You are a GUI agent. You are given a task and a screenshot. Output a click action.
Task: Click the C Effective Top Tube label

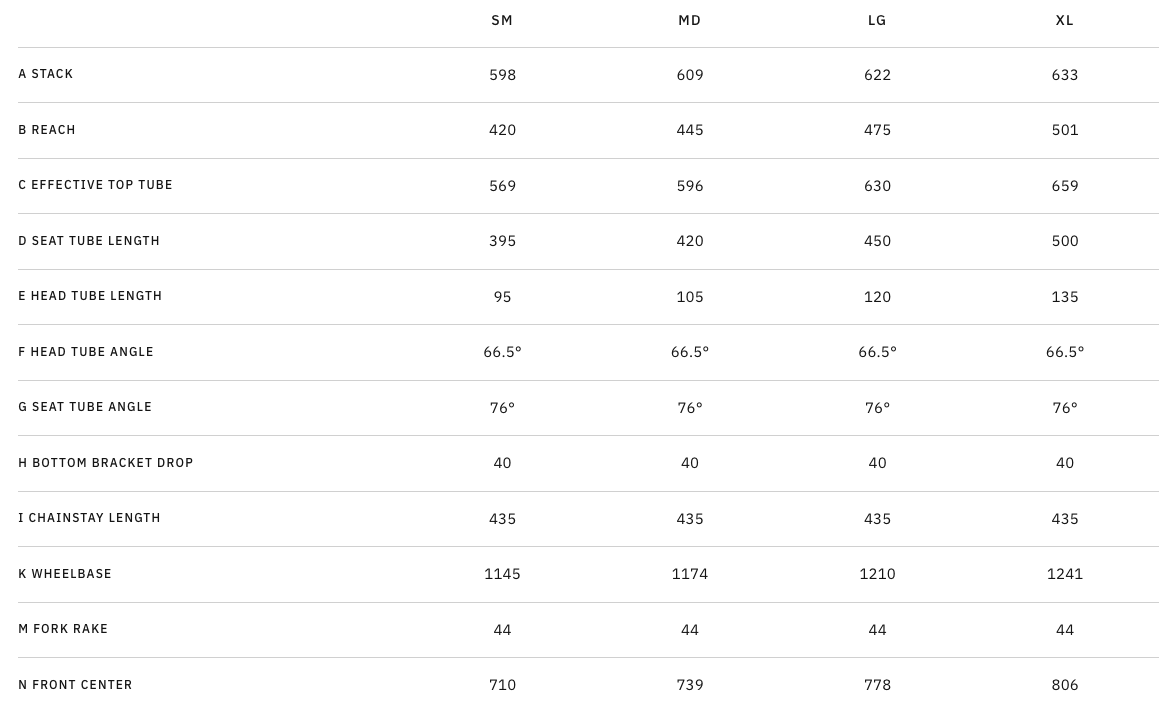point(96,185)
